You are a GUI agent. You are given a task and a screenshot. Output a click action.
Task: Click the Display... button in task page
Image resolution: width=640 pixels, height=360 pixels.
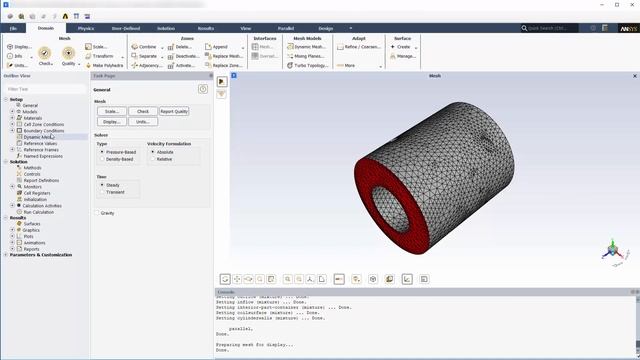111,122
